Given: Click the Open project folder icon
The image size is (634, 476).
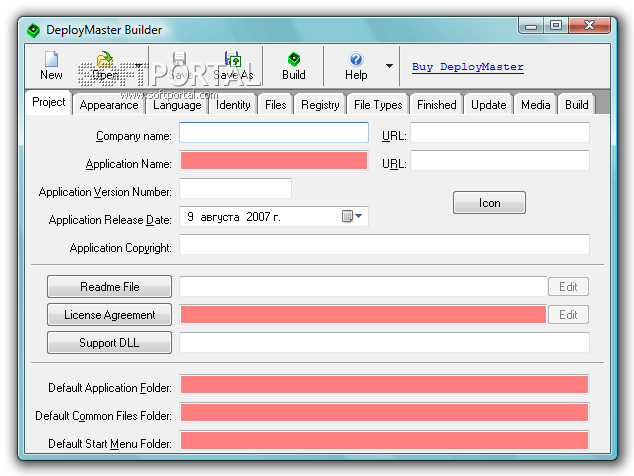Looking at the screenshot, I should [x=105, y=59].
